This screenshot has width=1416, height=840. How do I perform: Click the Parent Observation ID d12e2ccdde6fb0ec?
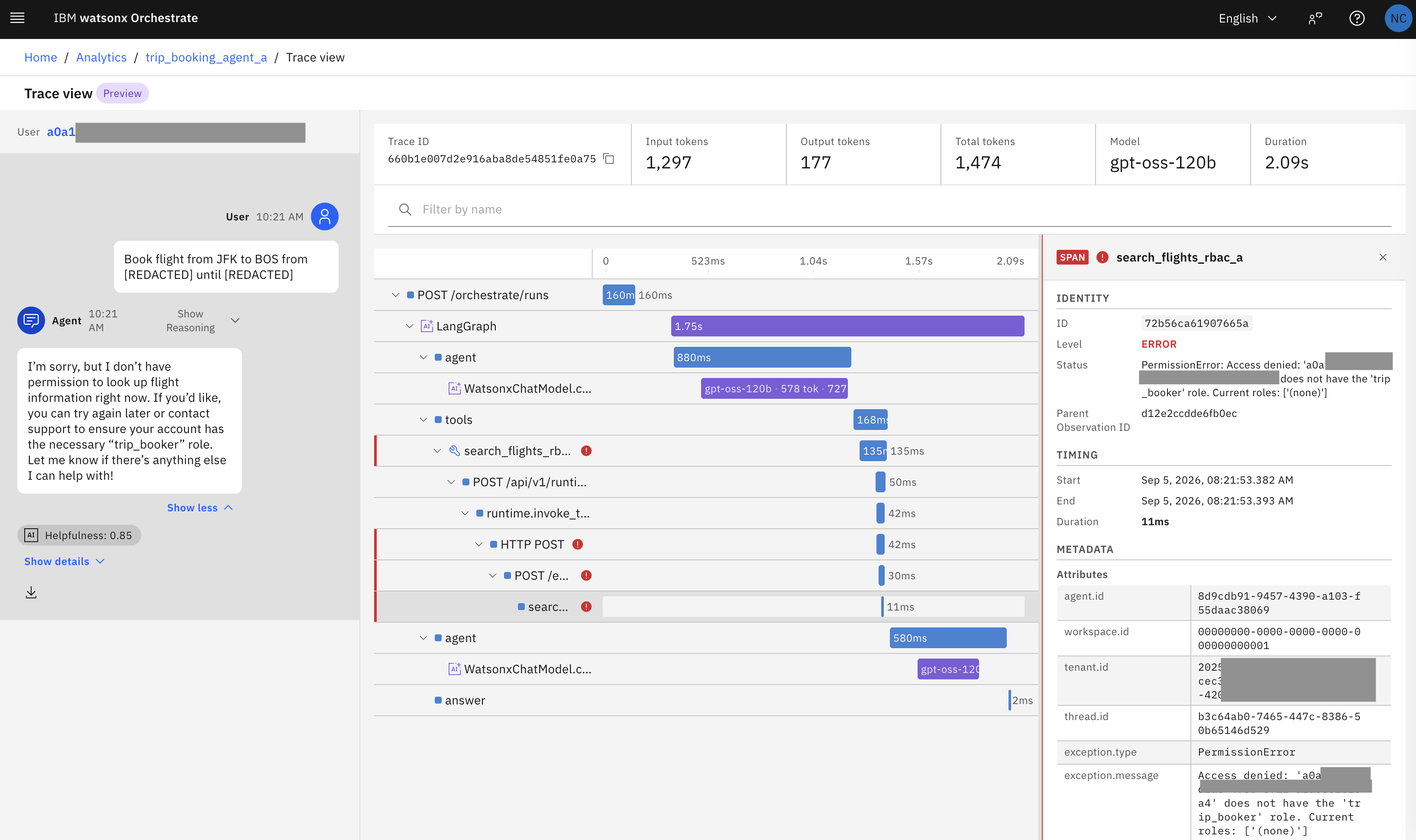[x=1189, y=413]
